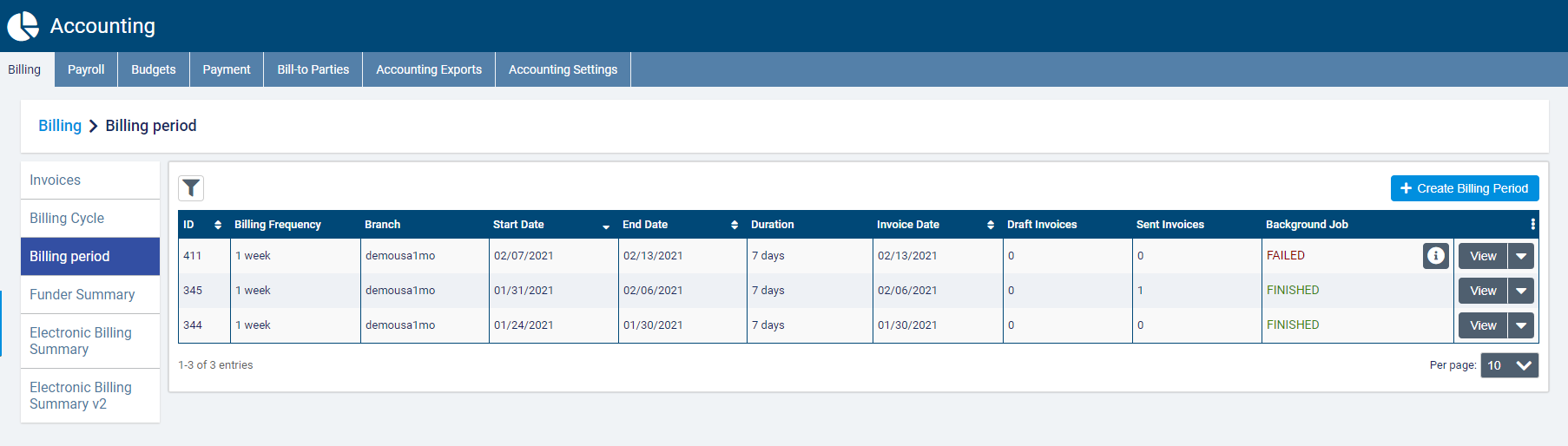This screenshot has height=446, width=1568.
Task: Follow the Billing breadcrumb link
Action: coord(60,126)
